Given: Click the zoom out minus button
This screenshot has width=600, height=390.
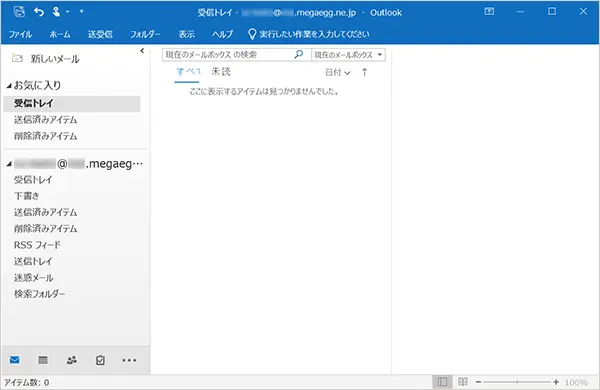Looking at the screenshot, I should point(478,382).
